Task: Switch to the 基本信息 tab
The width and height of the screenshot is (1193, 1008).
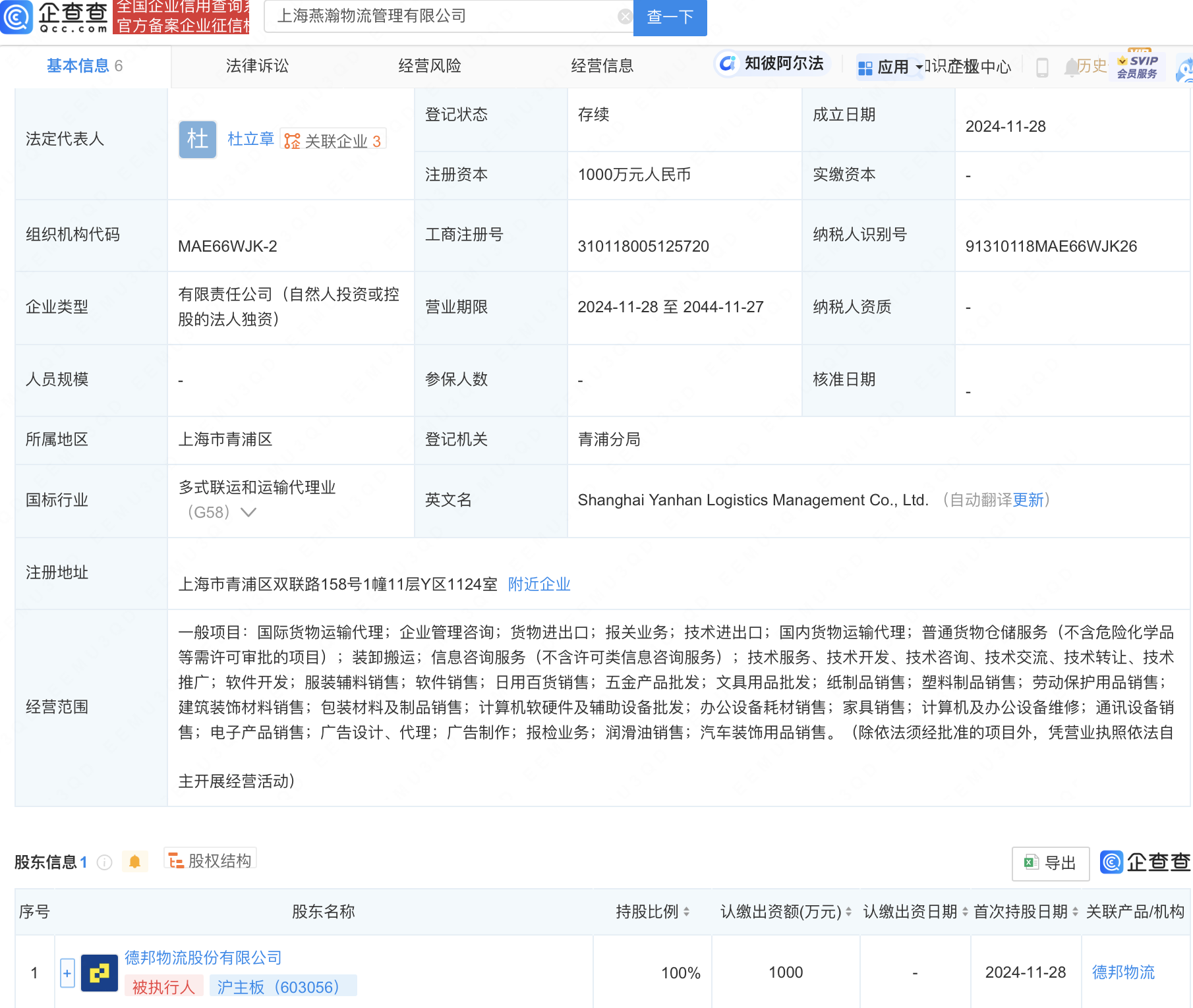Action: pyautogui.click(x=84, y=66)
